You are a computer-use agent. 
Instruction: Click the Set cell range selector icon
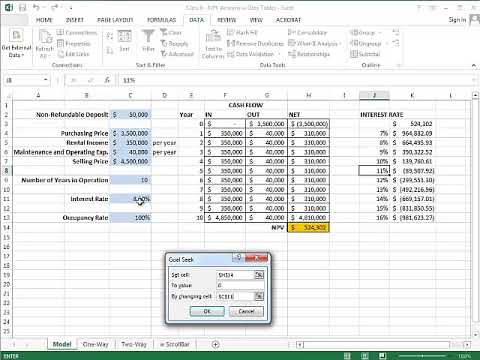pyautogui.click(x=259, y=275)
